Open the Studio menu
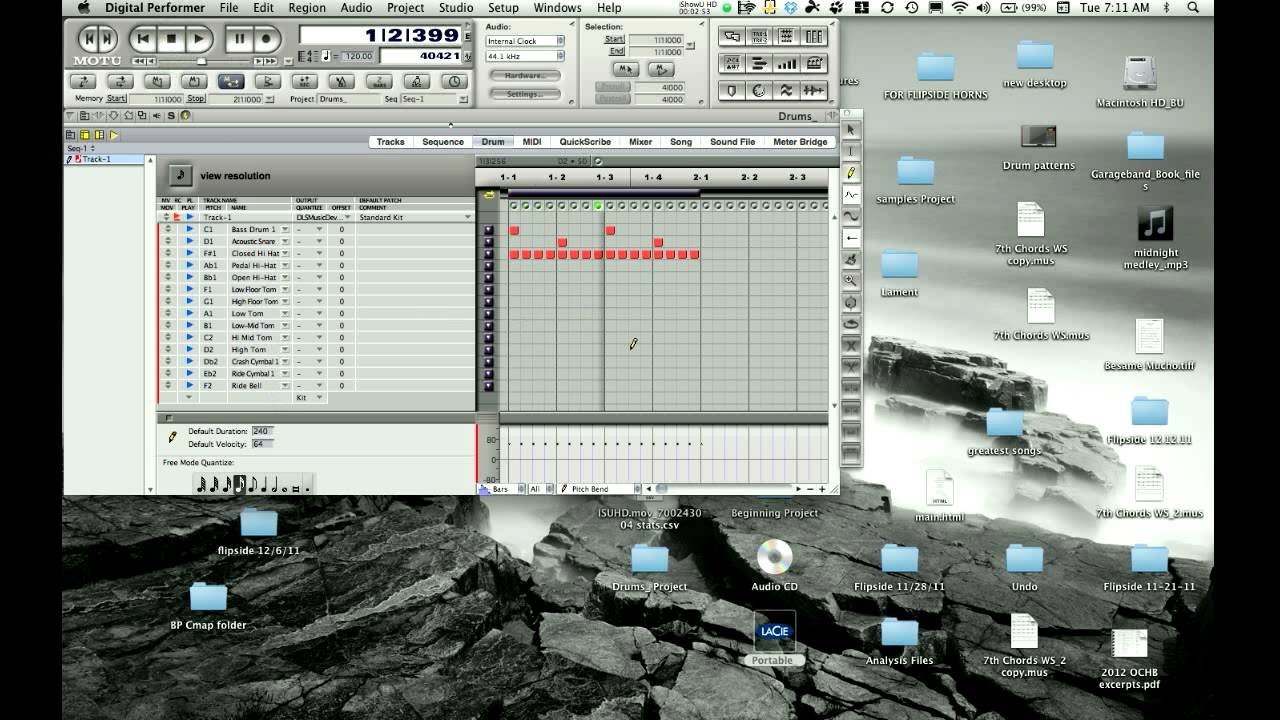Screen dimensions: 1280x720 tap(456, 8)
